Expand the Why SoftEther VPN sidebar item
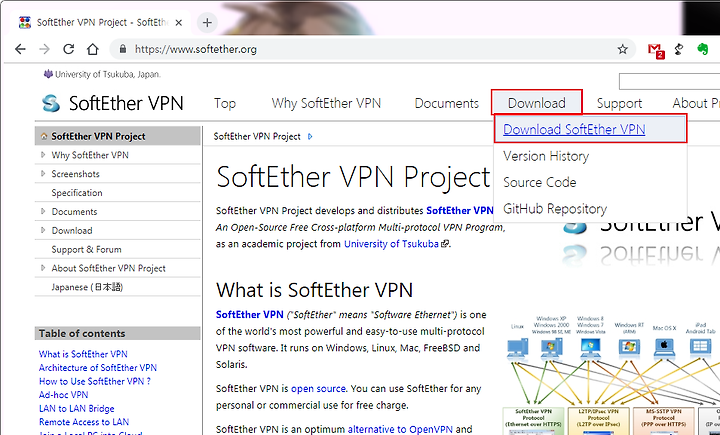The image size is (720, 435). 43,155
